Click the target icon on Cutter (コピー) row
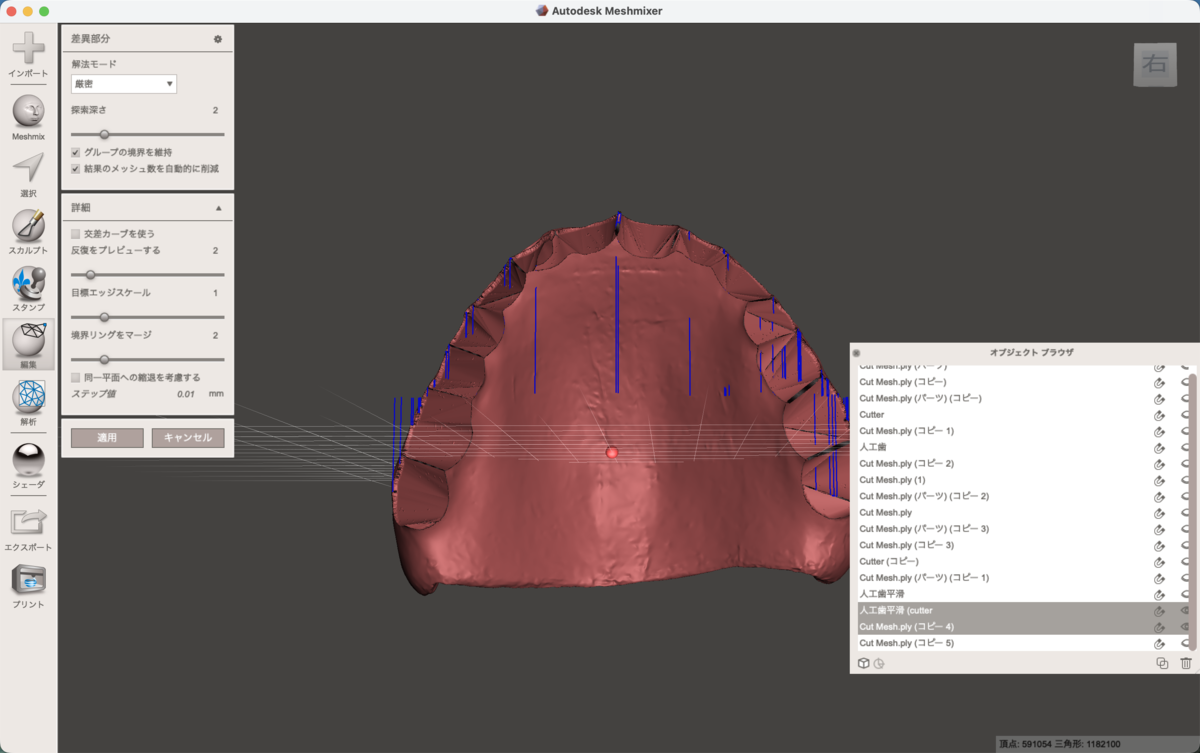The width and height of the screenshot is (1200, 753). coord(1160,561)
